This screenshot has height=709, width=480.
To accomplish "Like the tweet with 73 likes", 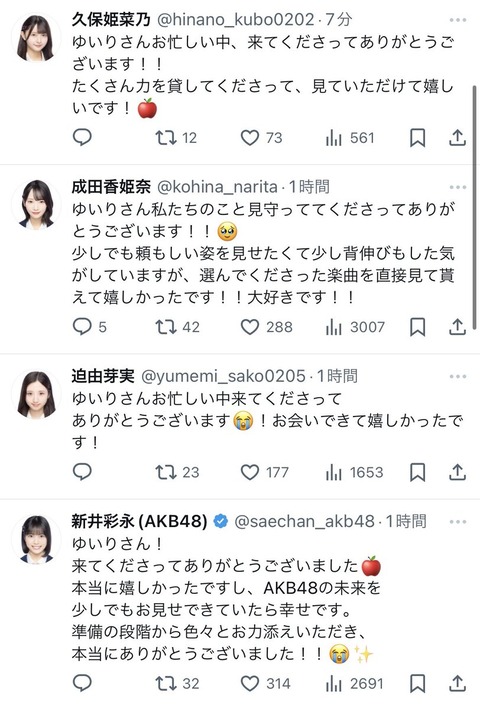I will (x=261, y=137).
